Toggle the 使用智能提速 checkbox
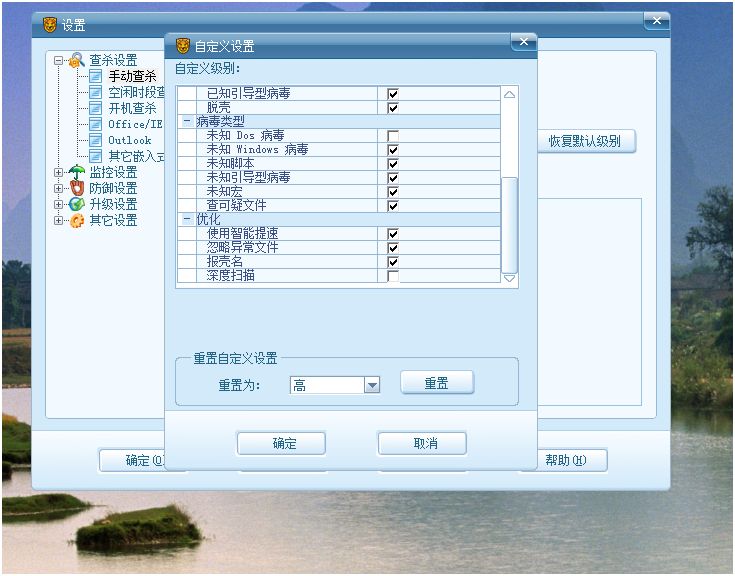 point(393,234)
